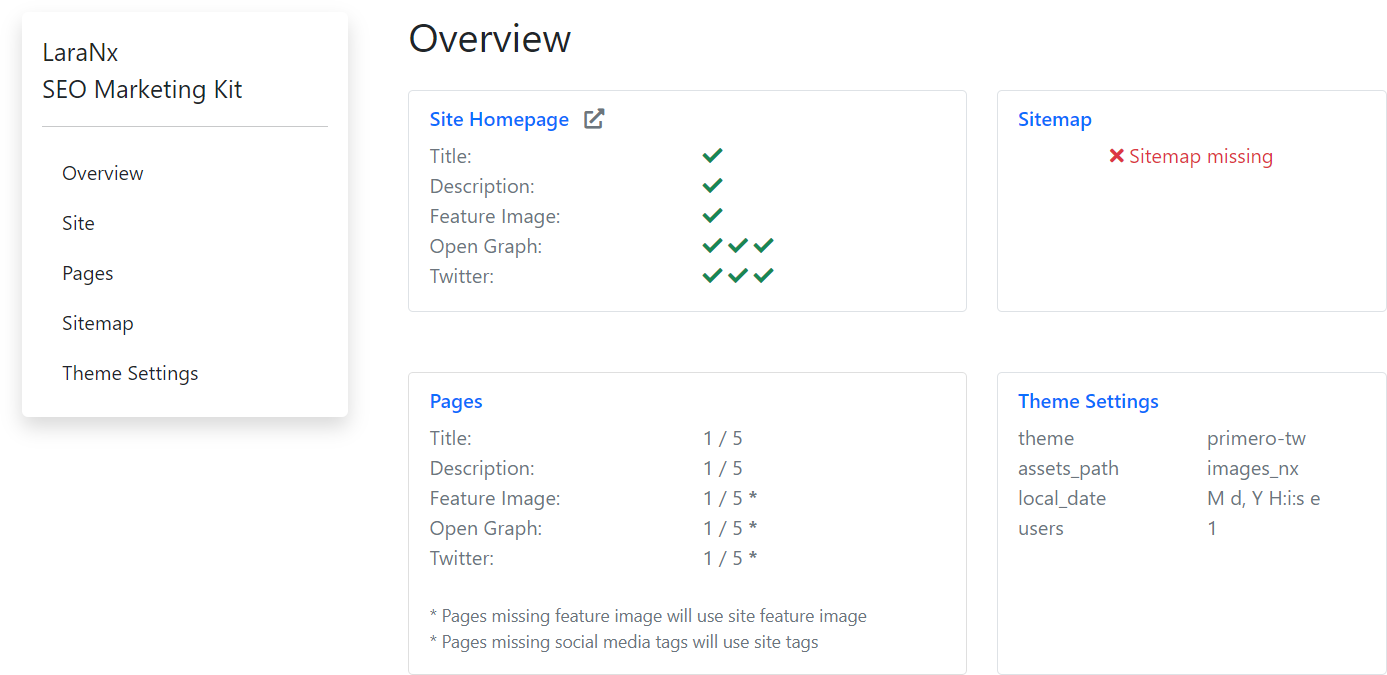
Task: Click the Description checkmark in Site Homepage card
Action: tap(712, 185)
